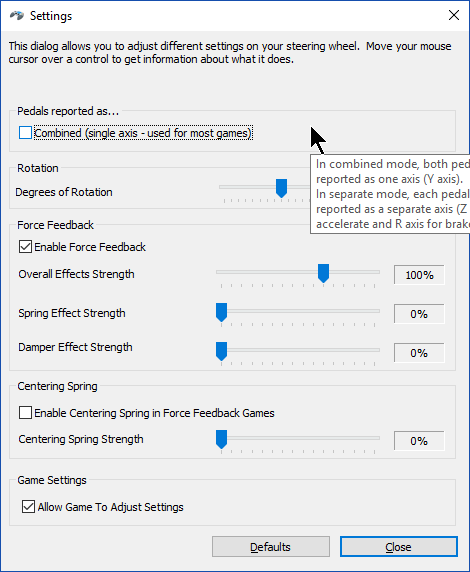Screen dimensions: 470x572
Task: Reset settings with the Defaults button
Action: click(x=271, y=546)
